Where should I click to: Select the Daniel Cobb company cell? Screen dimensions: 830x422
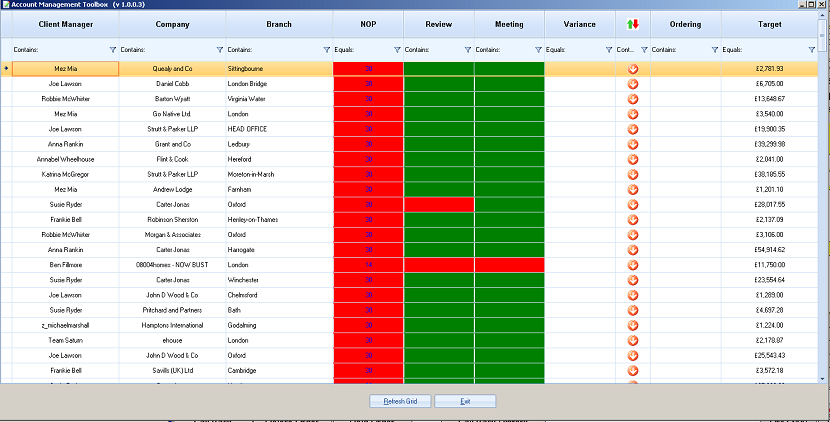point(173,84)
